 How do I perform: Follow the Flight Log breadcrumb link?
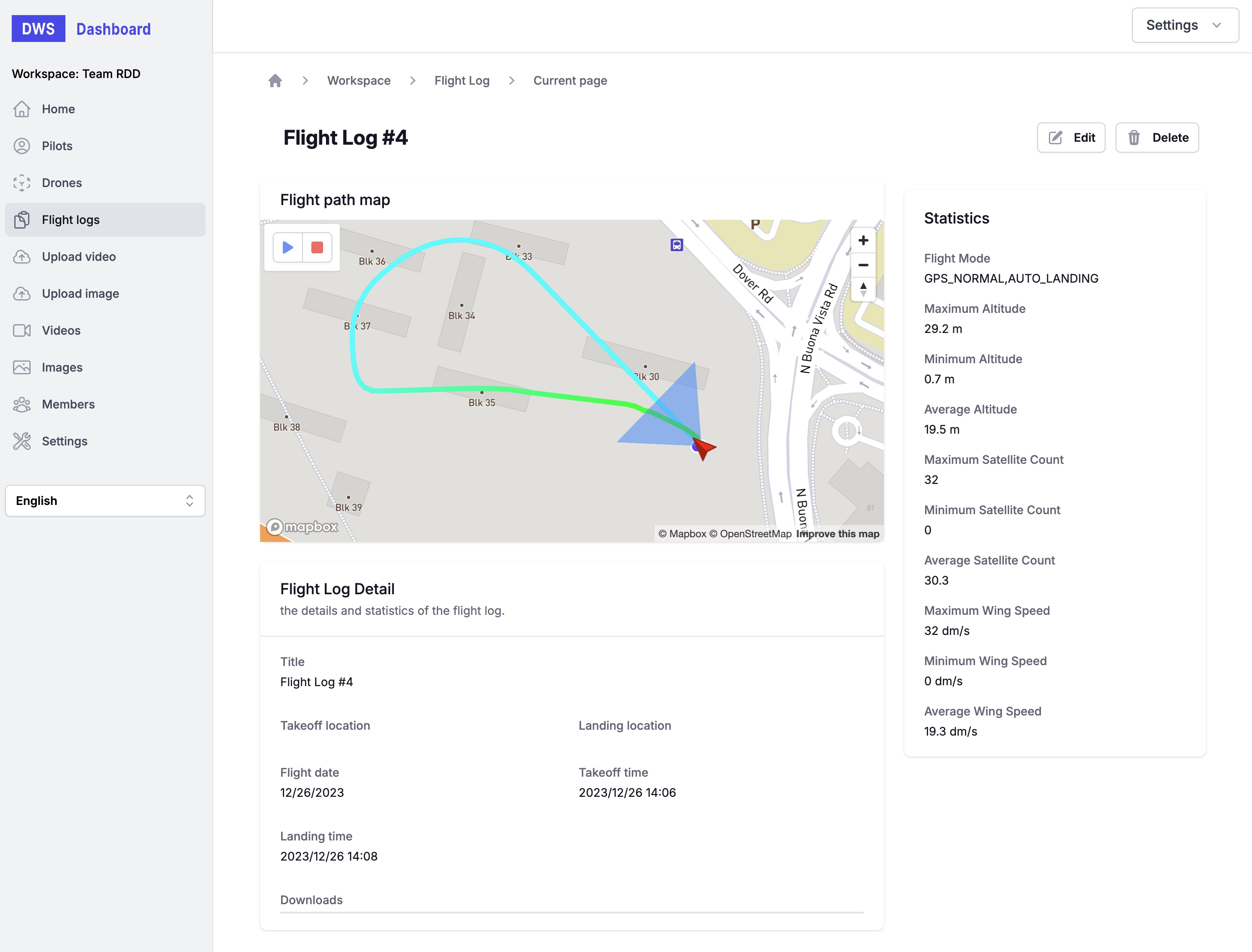(462, 81)
